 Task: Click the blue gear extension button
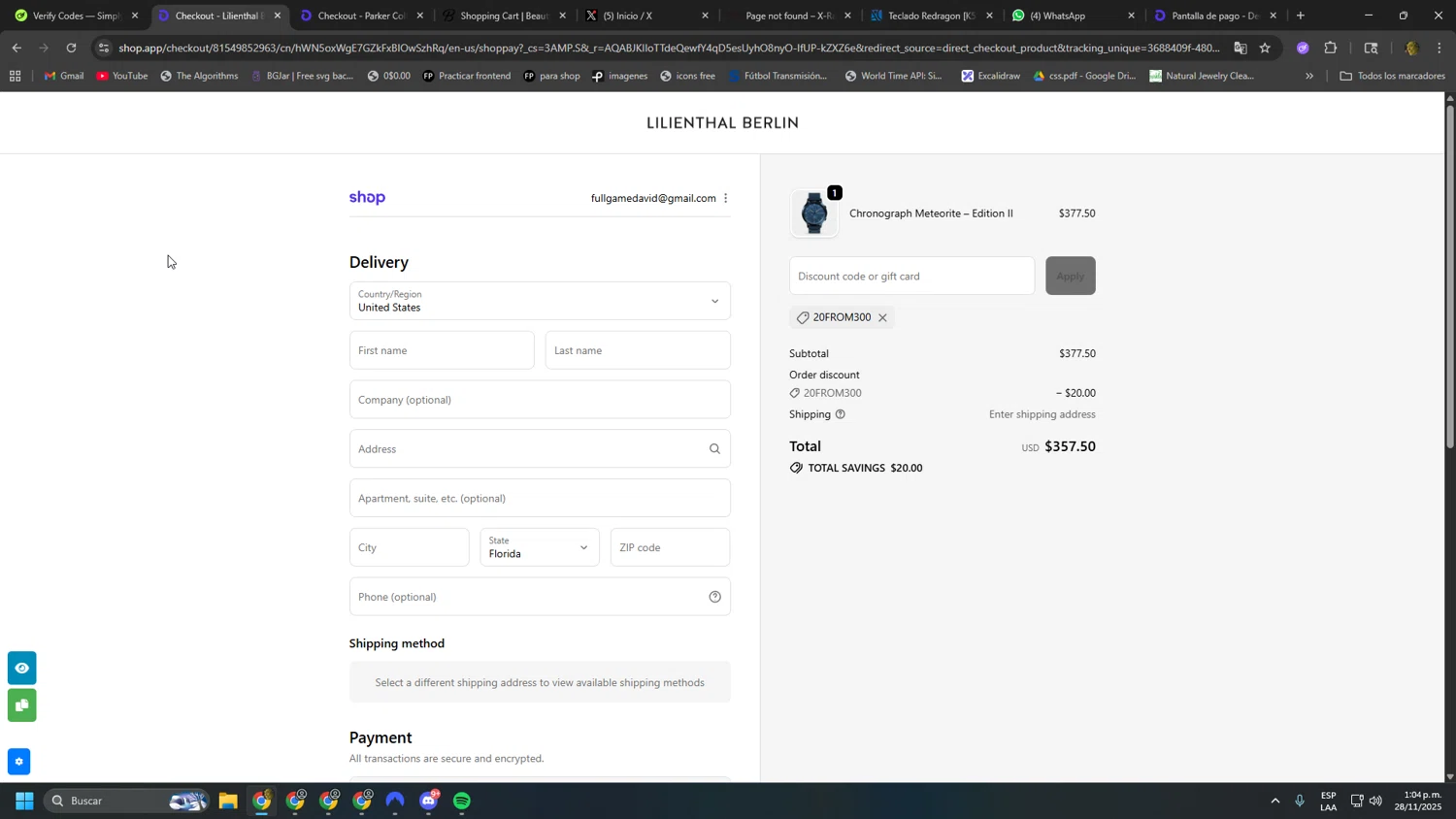pyautogui.click(x=18, y=762)
